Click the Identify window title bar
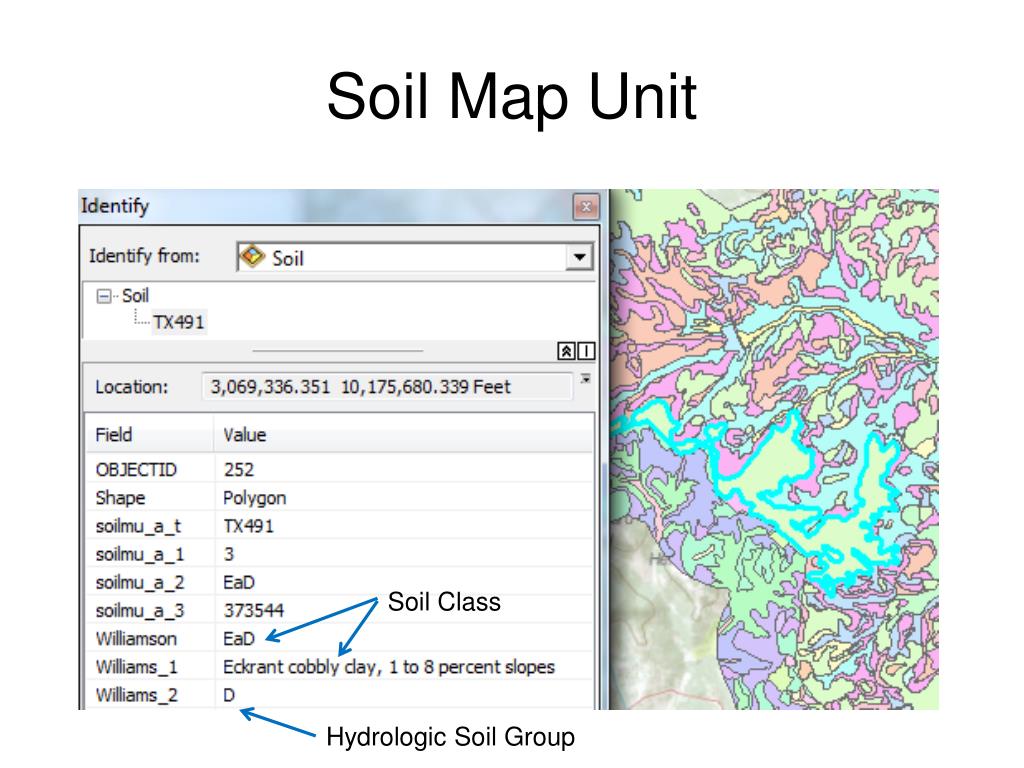 click(339, 206)
